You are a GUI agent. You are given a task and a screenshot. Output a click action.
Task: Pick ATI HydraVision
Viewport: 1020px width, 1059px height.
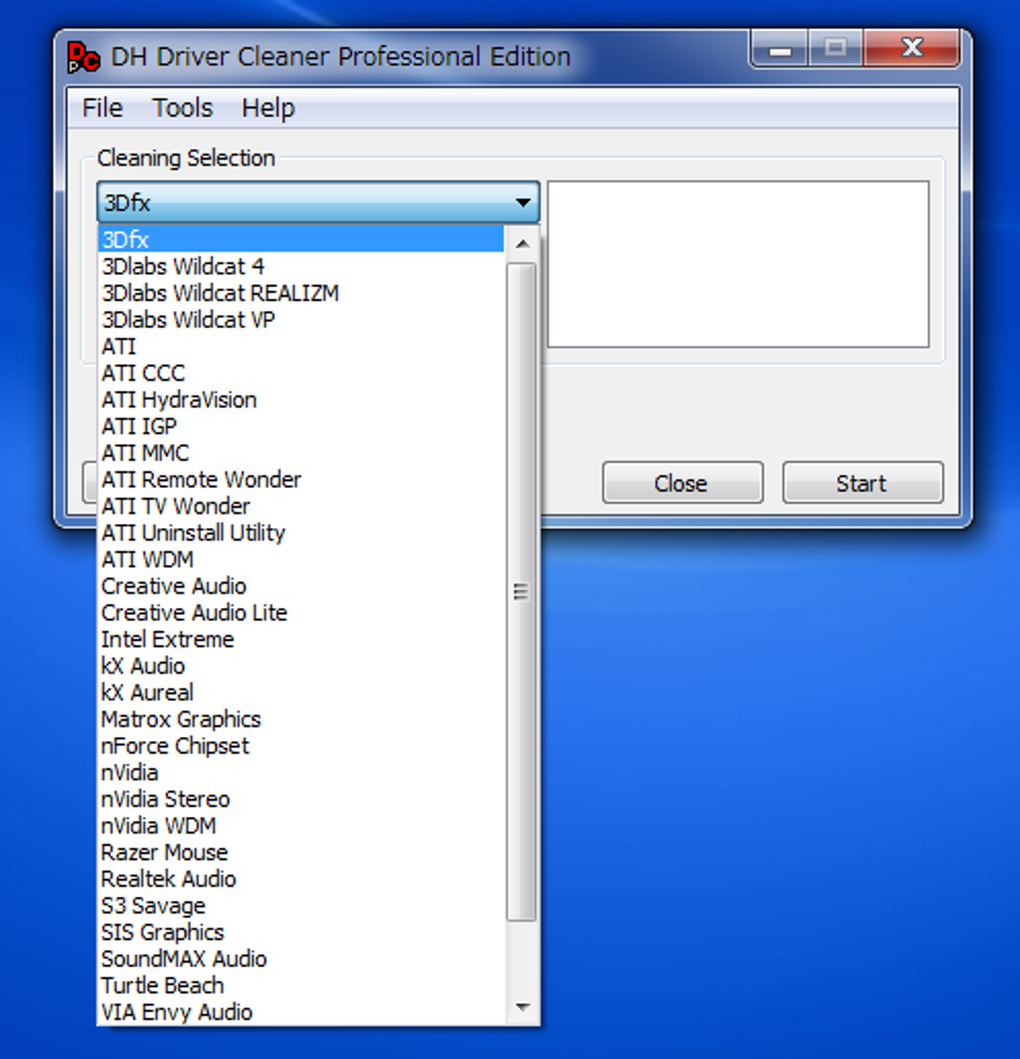(x=301, y=399)
